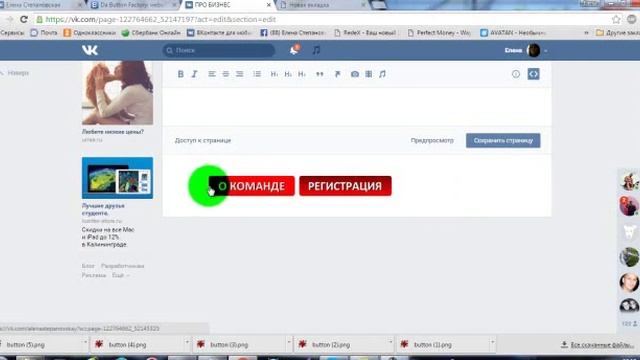
Task: Open Реклама footer link
Action: (93, 276)
